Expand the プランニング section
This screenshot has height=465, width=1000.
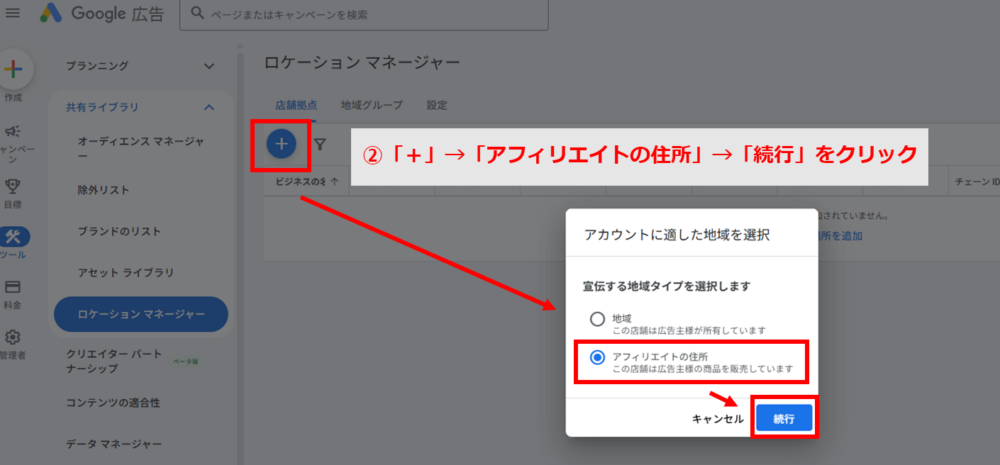click(x=209, y=66)
